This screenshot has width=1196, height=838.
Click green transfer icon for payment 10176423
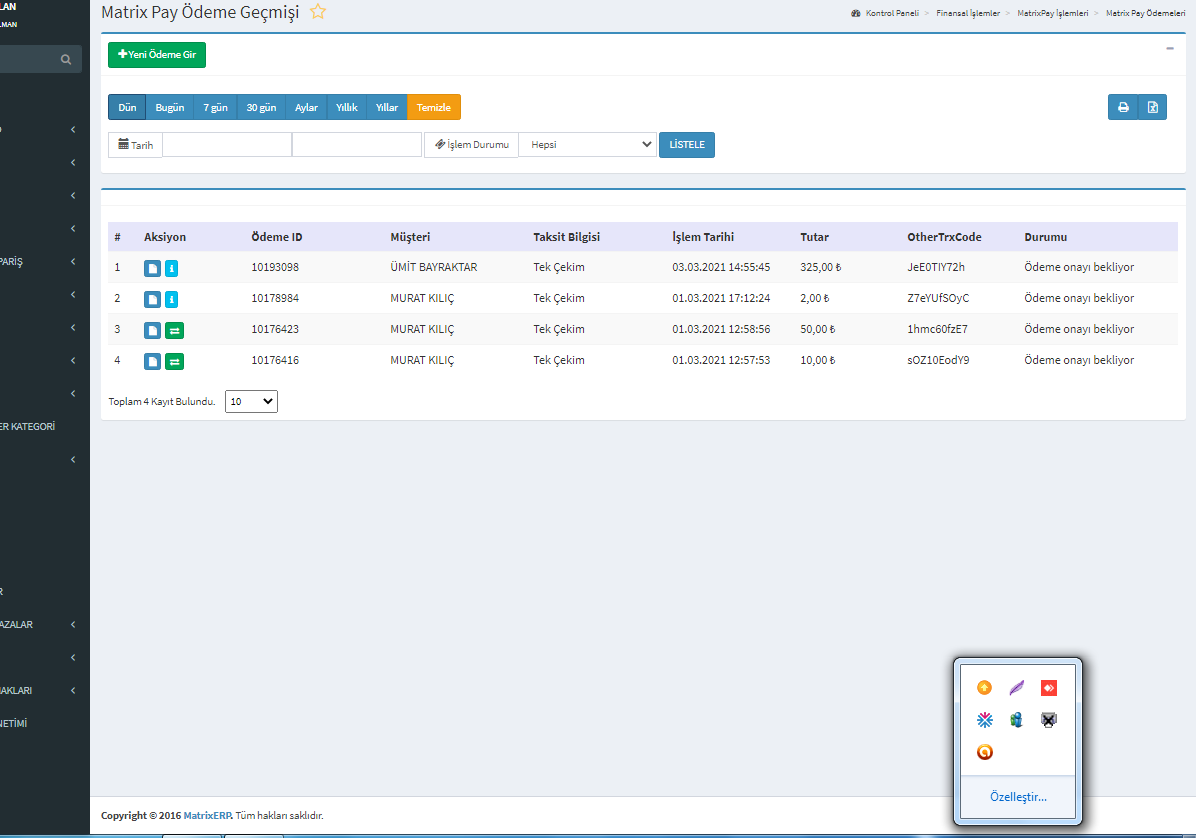tap(174, 330)
